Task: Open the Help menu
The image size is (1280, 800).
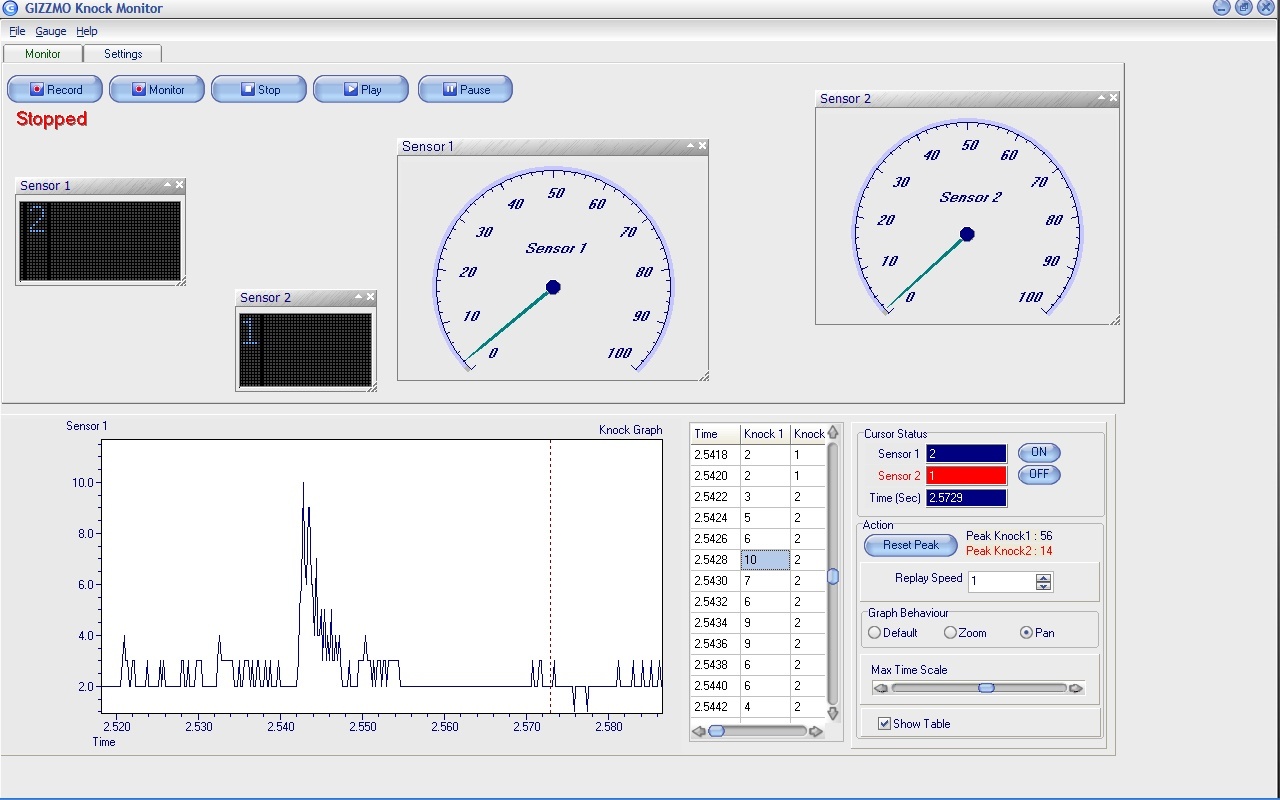Action: pos(87,31)
